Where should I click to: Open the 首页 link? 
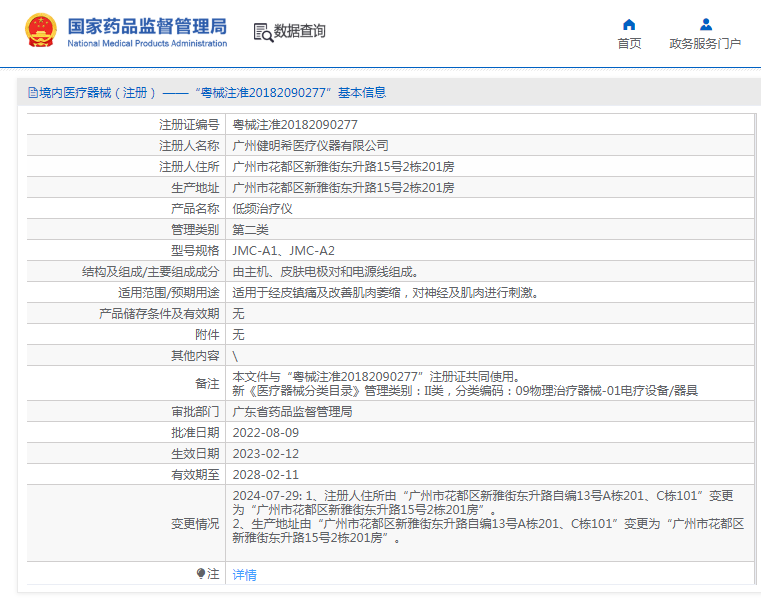tap(629, 44)
